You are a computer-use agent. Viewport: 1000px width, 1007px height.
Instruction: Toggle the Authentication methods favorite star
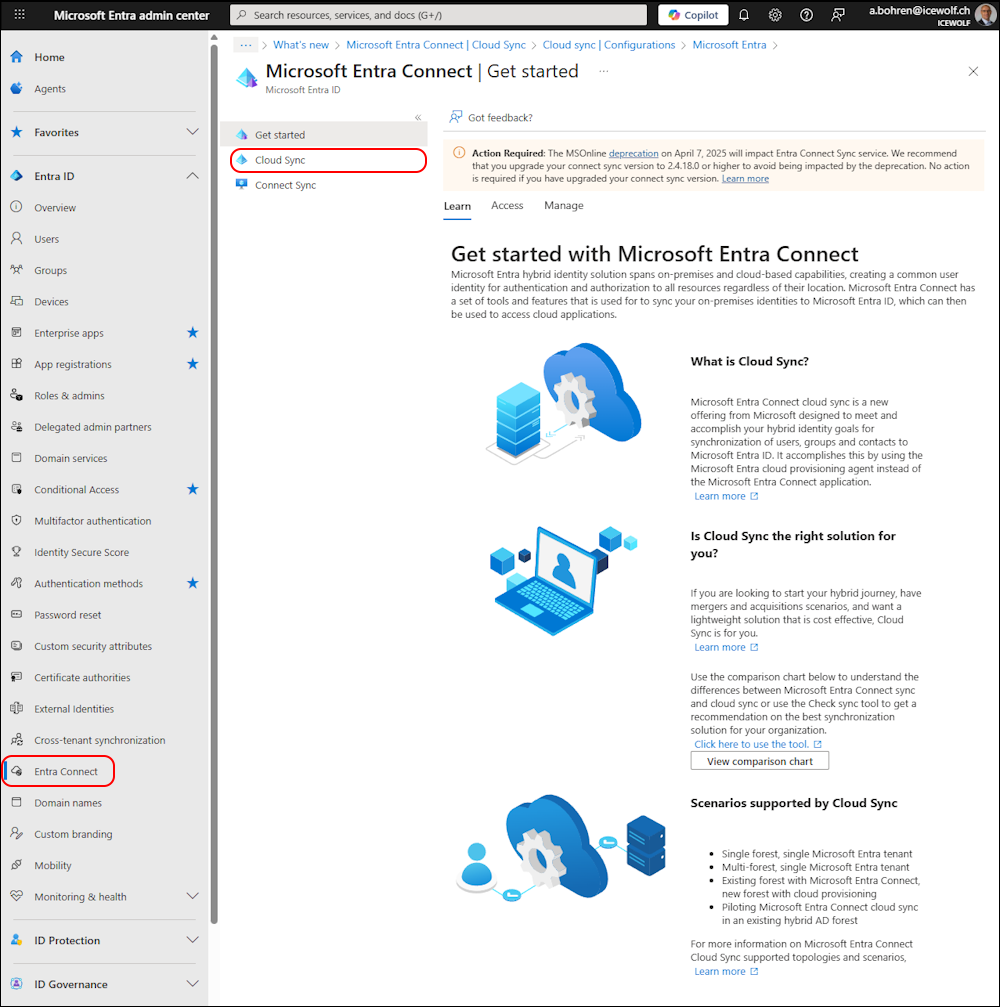pyautogui.click(x=193, y=583)
